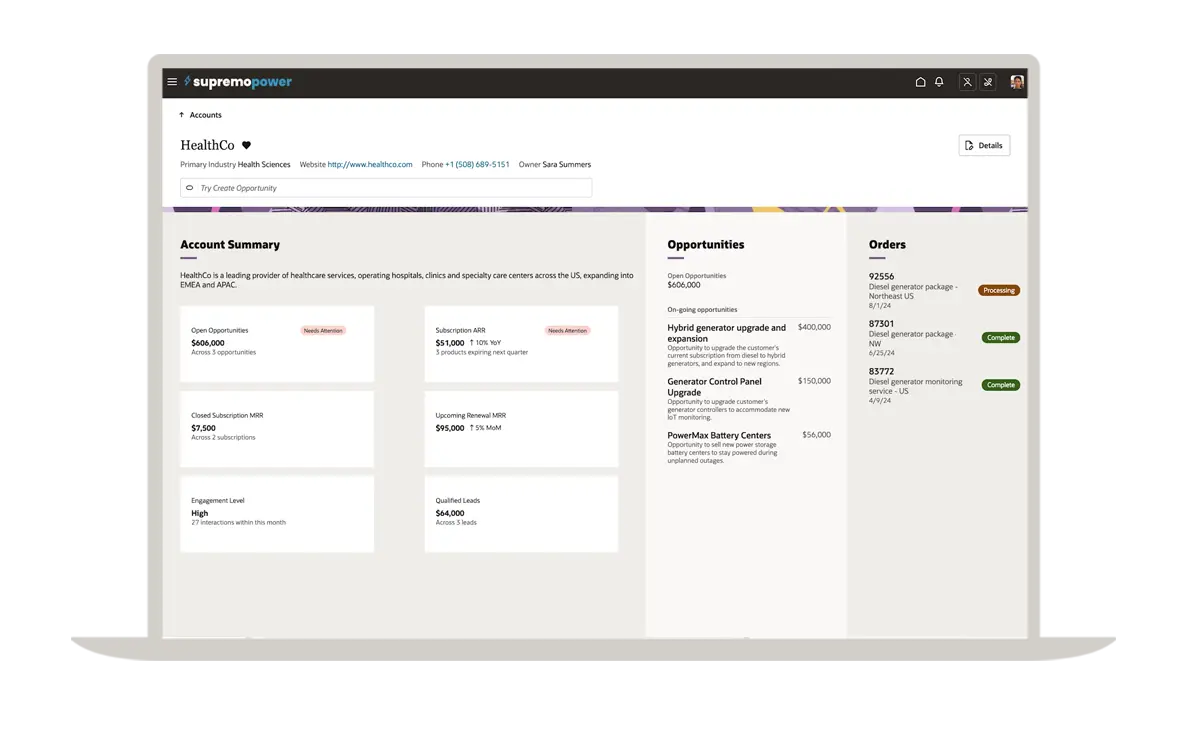Click the person icon in header
The image size is (1187, 742).
tap(967, 82)
